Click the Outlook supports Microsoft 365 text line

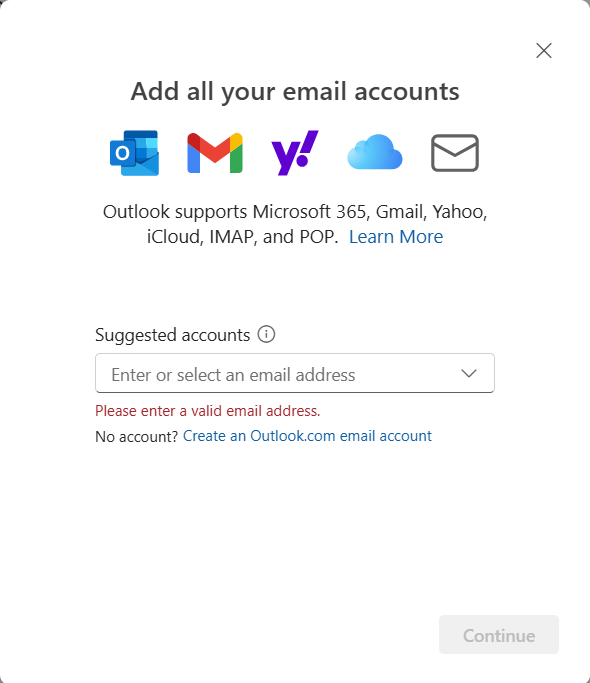pos(295,212)
